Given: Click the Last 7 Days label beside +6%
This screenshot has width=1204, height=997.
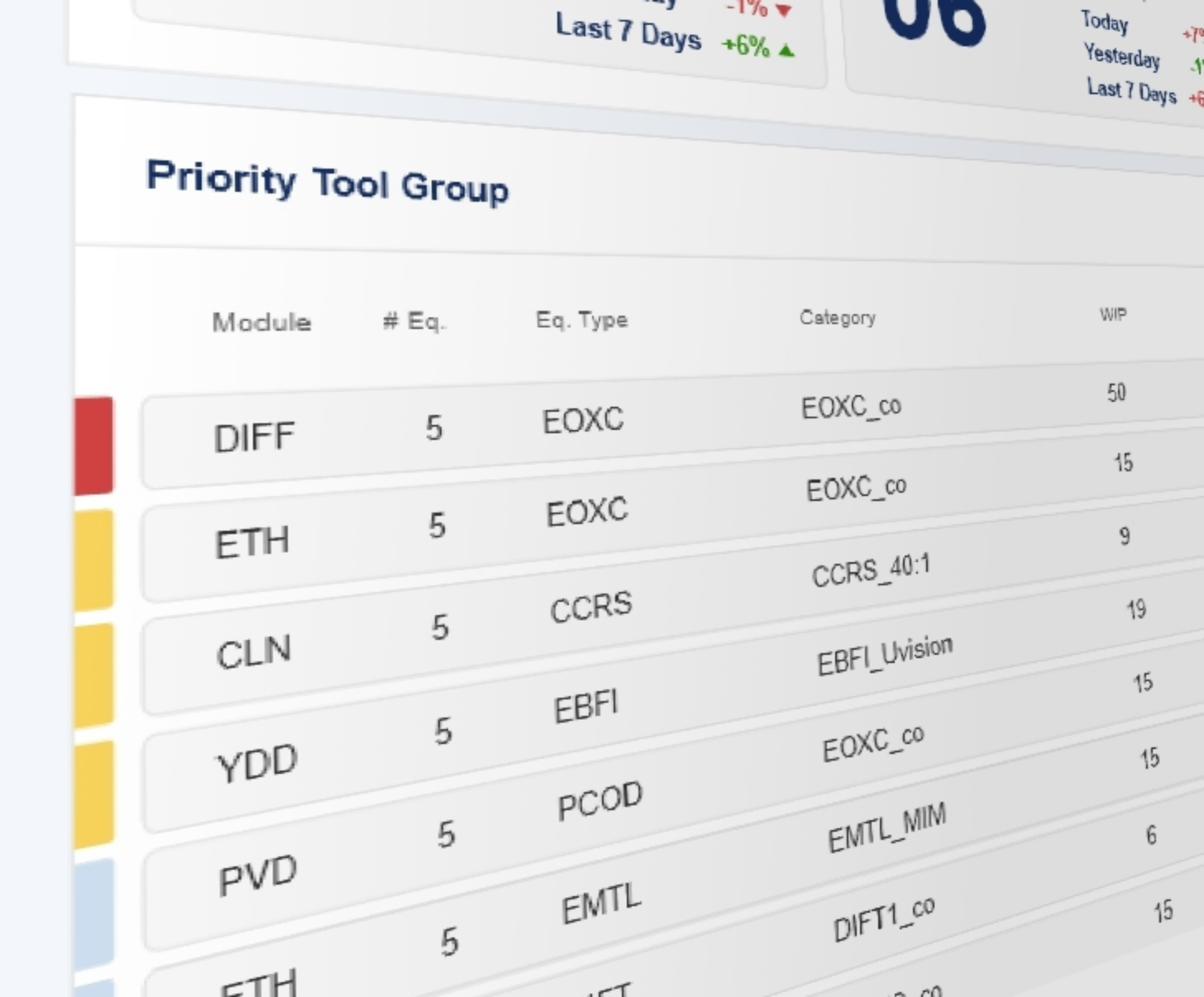Looking at the screenshot, I should pos(628,31).
